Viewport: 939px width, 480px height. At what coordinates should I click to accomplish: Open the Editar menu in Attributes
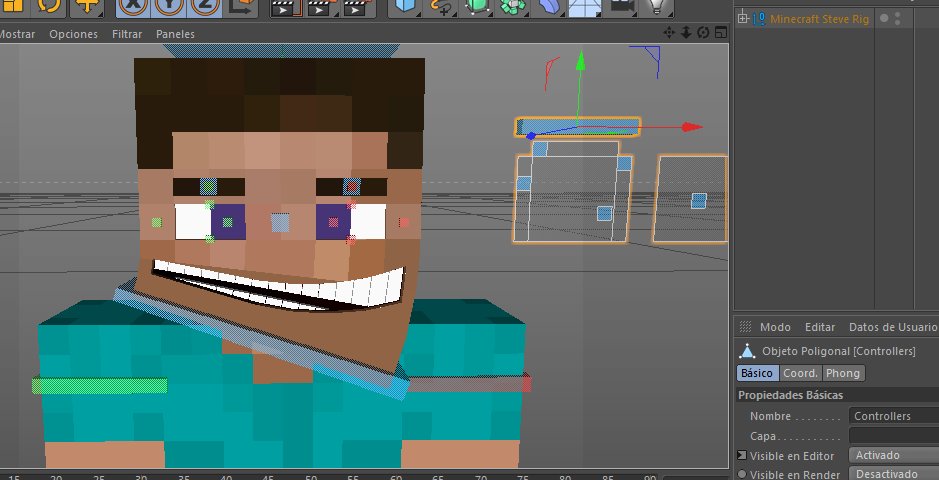point(820,327)
